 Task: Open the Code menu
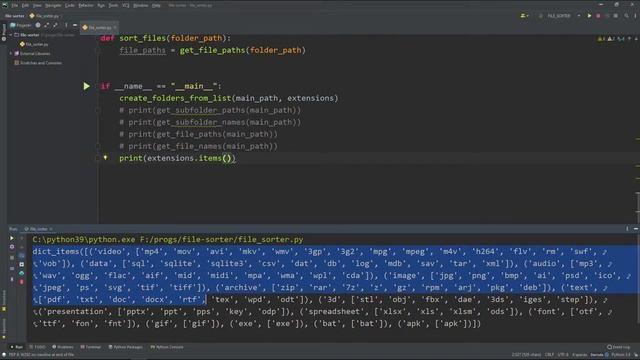70,5
